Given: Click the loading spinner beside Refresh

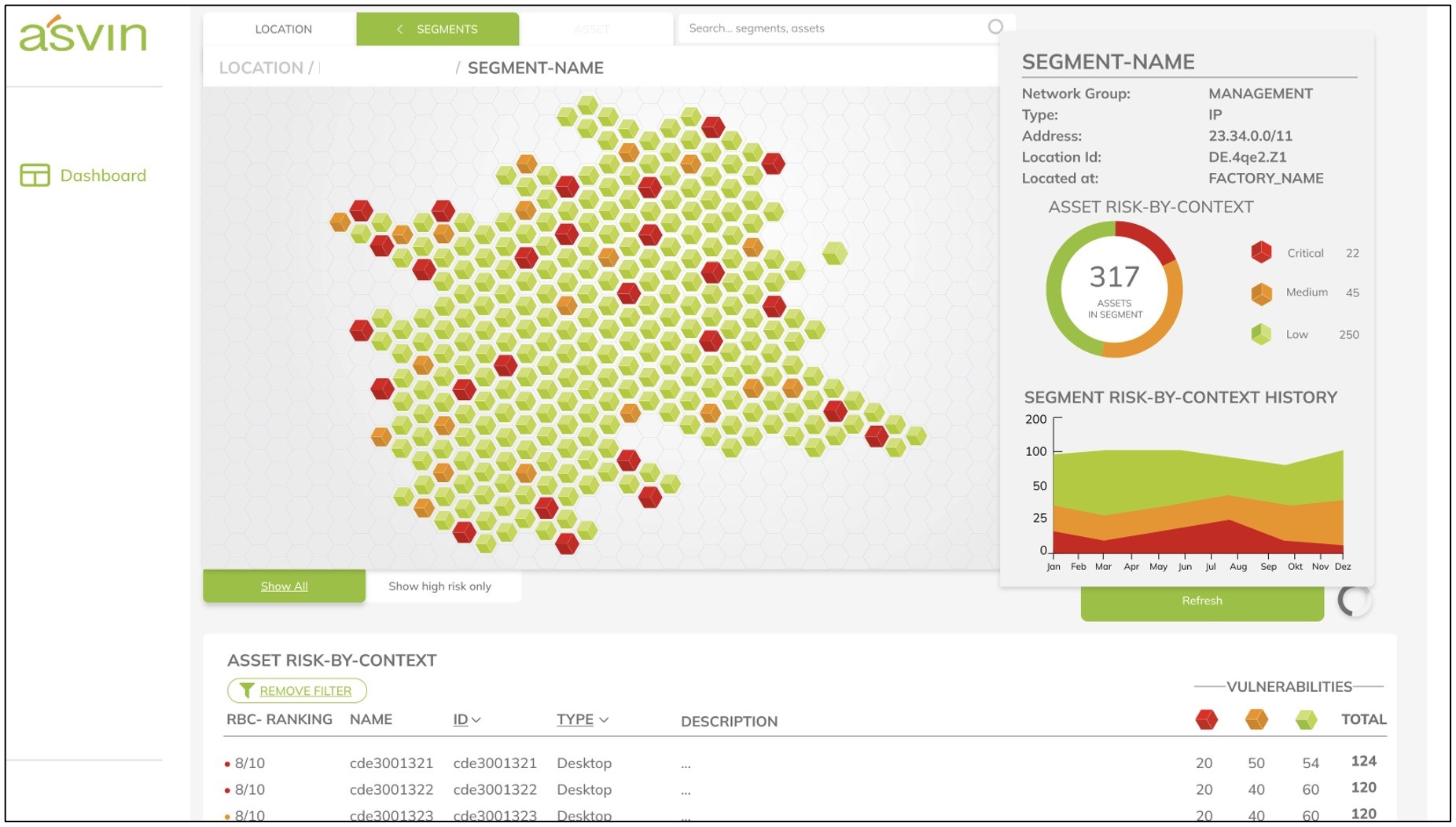Looking at the screenshot, I should pyautogui.click(x=1354, y=601).
